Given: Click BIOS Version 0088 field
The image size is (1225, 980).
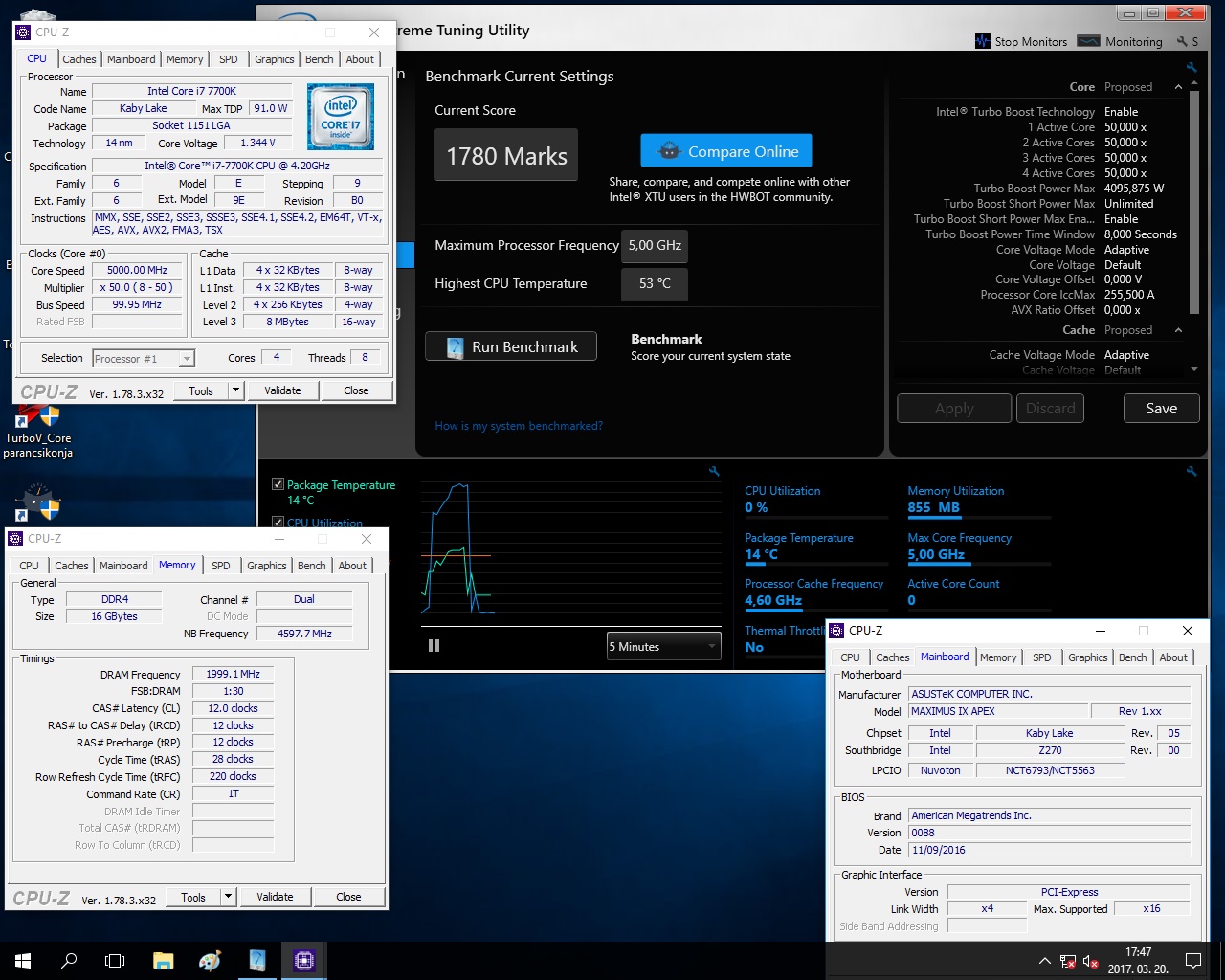Looking at the screenshot, I should click(1048, 833).
